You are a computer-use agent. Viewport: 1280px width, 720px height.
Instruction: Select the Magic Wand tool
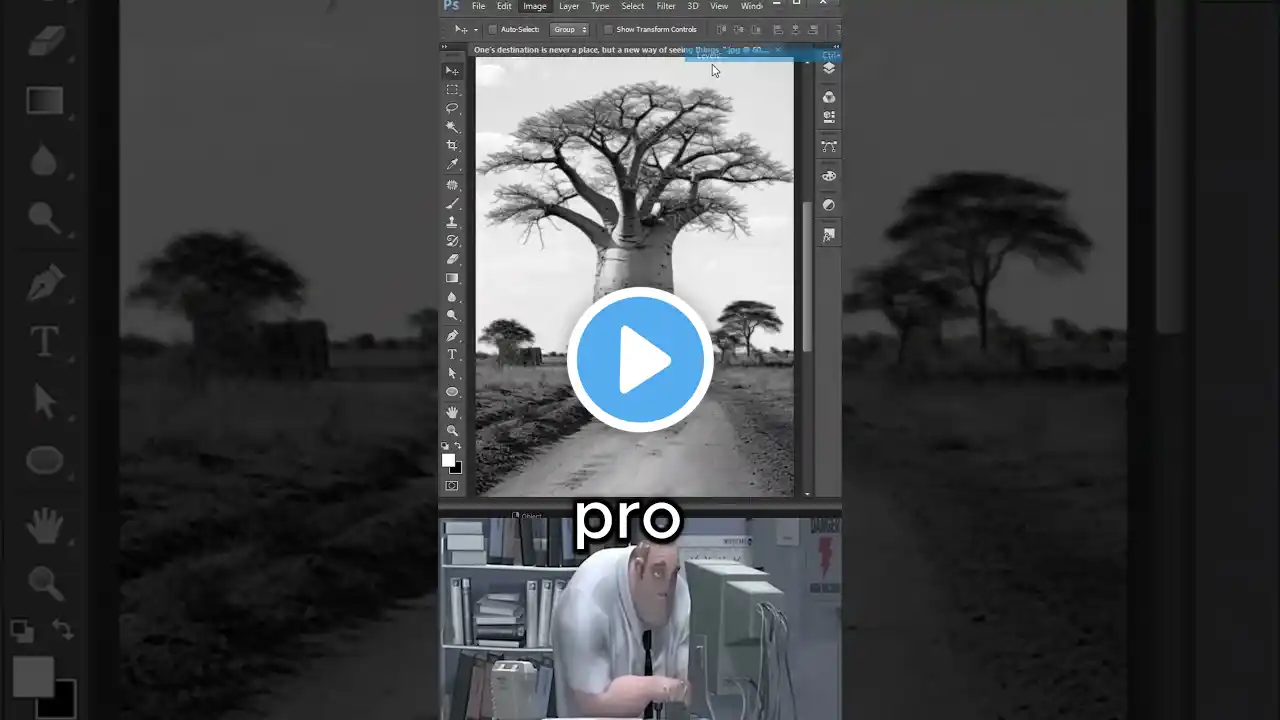[x=452, y=127]
